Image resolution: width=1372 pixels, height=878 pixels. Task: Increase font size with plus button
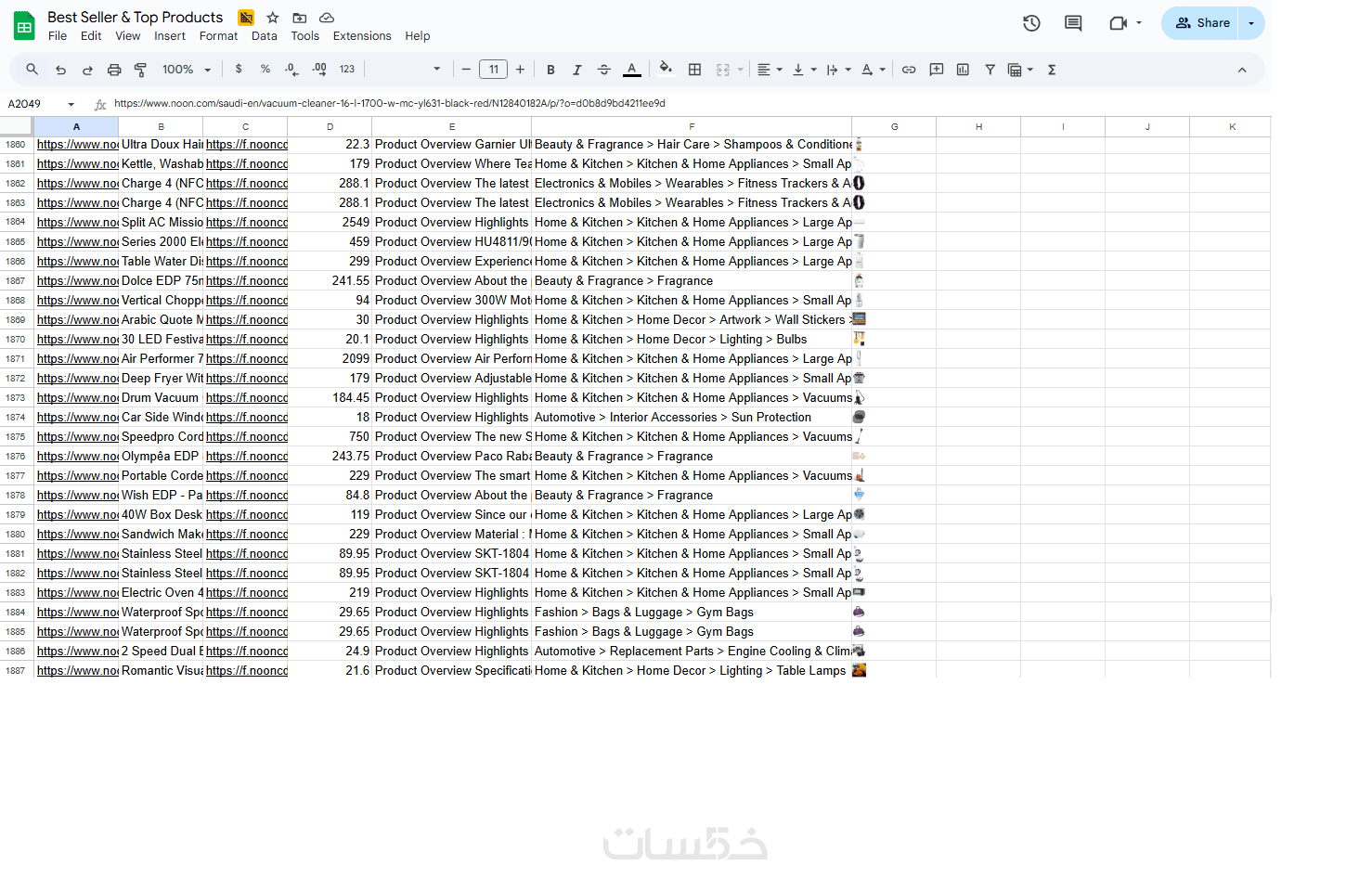[x=521, y=70]
